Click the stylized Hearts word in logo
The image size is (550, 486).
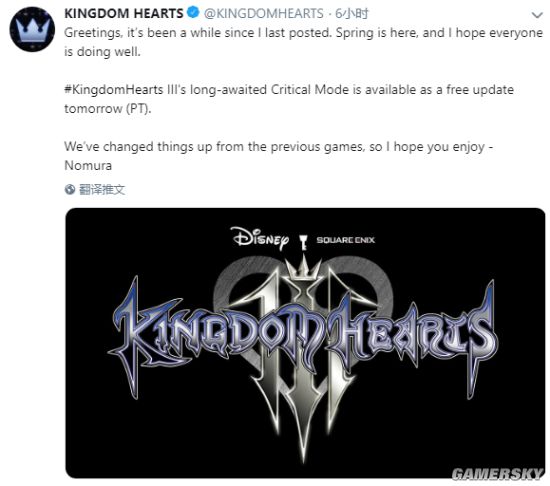coord(410,333)
